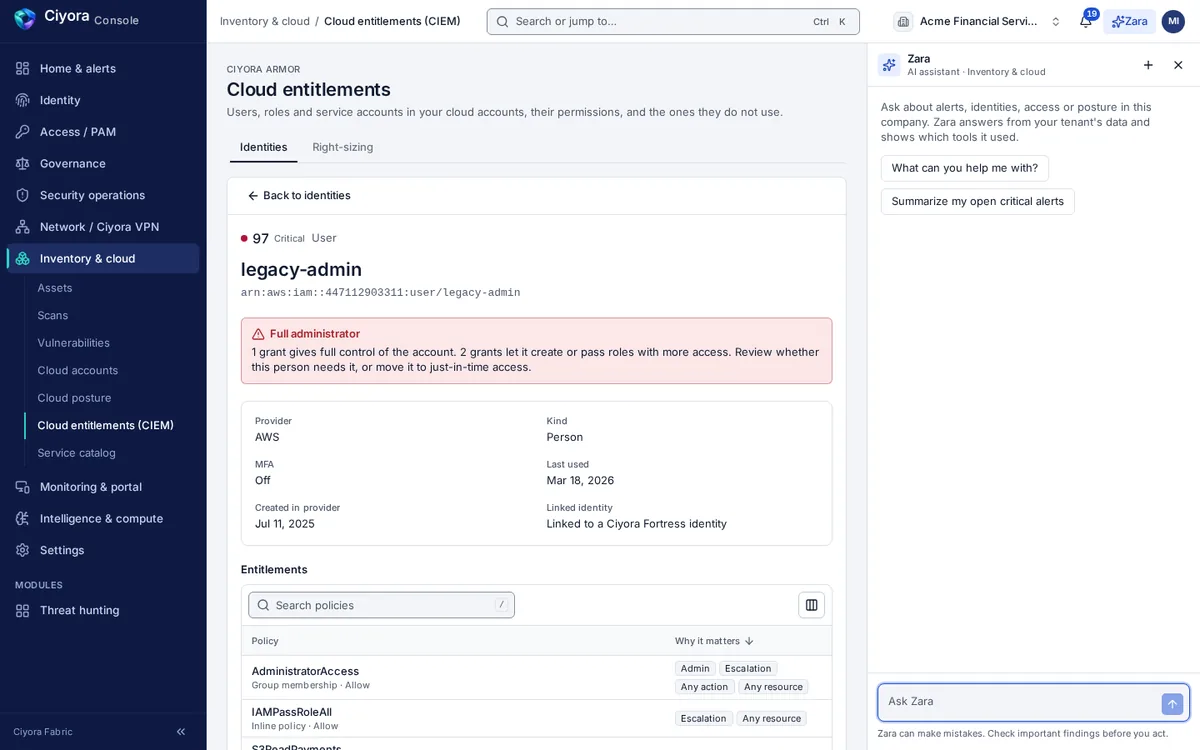Click the Last used Mar 18, 2026 value

coord(580,480)
